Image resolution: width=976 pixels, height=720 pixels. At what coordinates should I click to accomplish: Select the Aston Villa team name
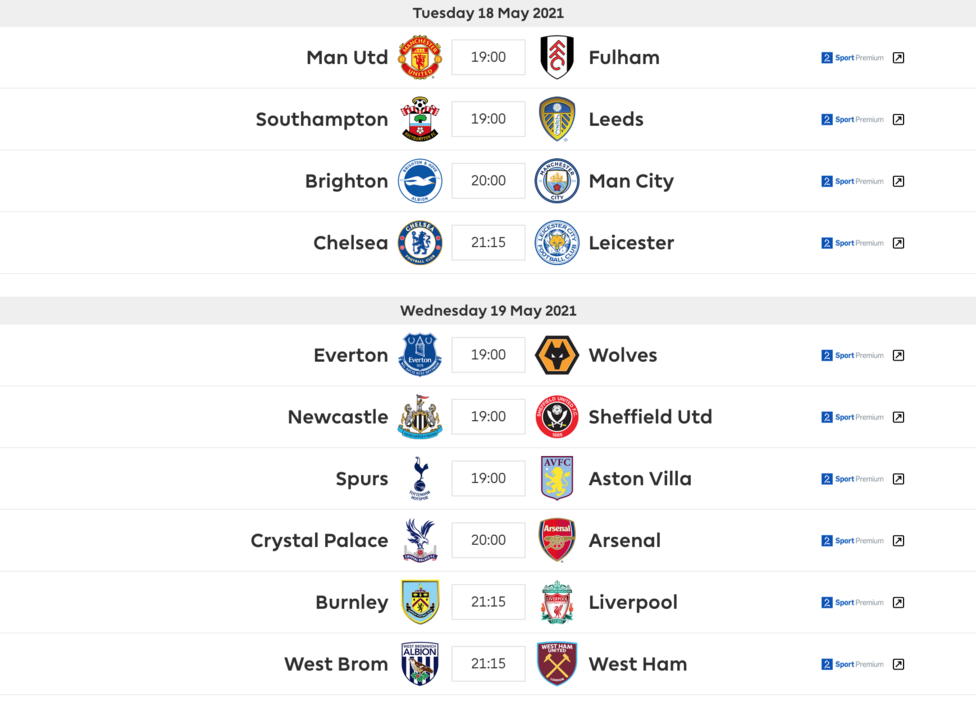640,479
